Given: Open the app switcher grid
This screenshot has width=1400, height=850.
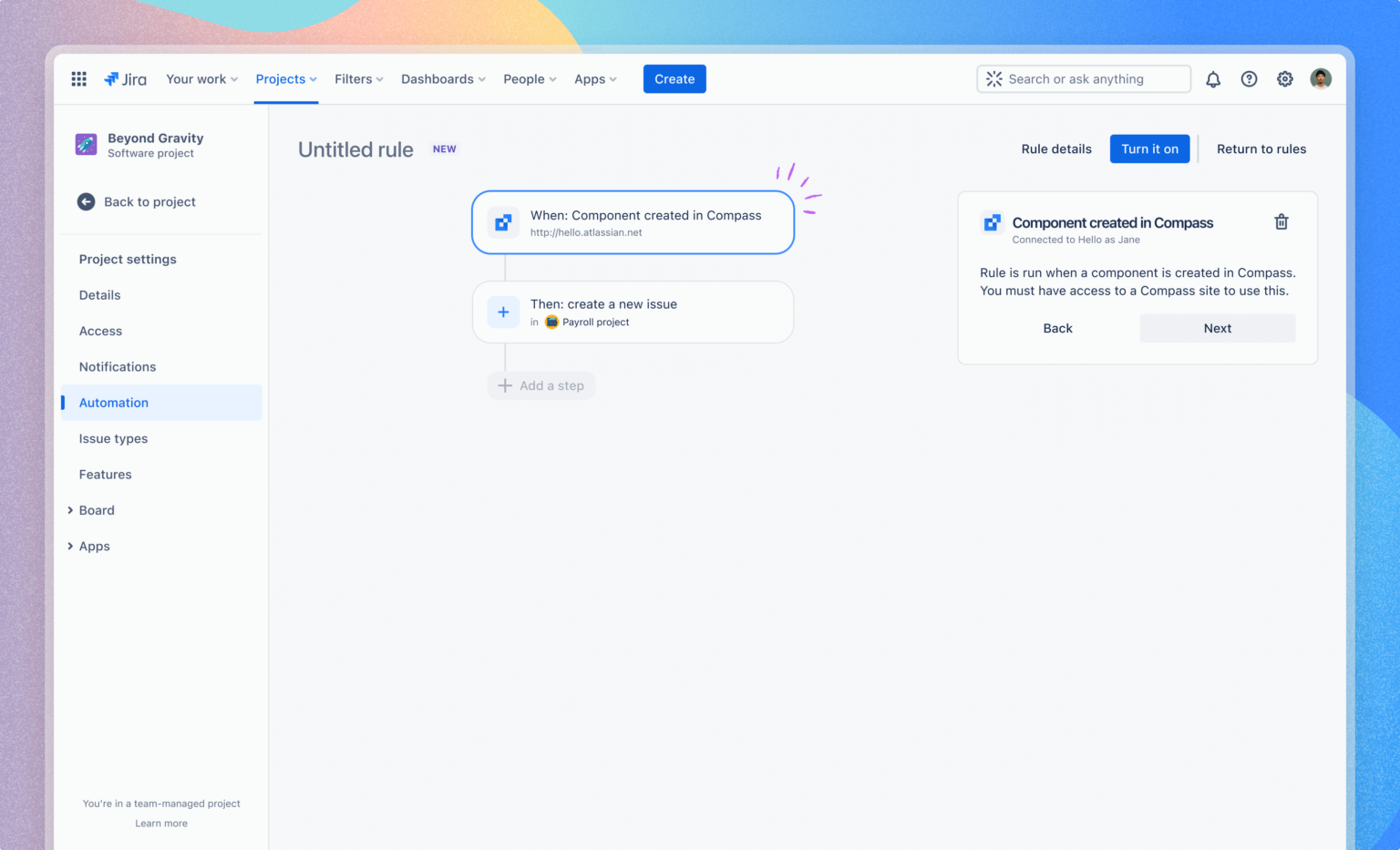Looking at the screenshot, I should point(78,78).
